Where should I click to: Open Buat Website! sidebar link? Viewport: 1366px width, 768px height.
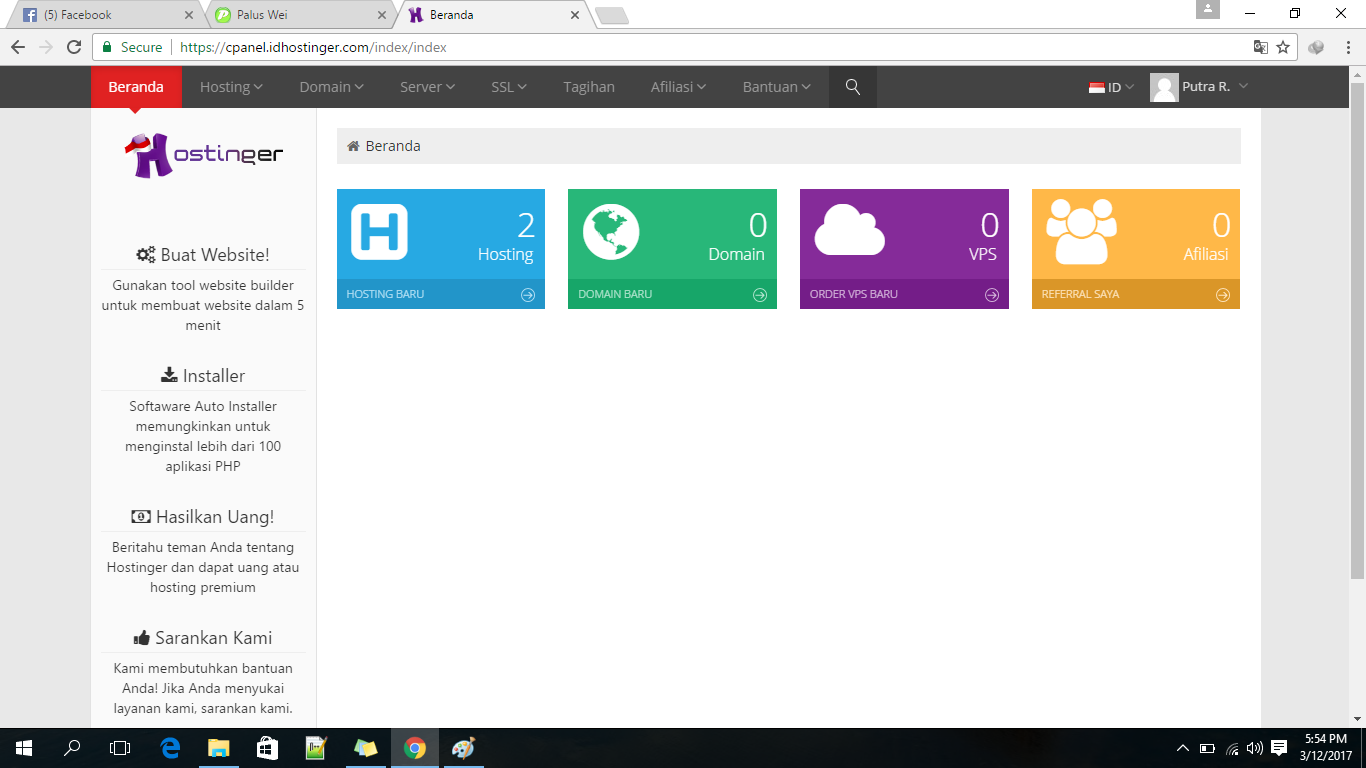point(203,255)
